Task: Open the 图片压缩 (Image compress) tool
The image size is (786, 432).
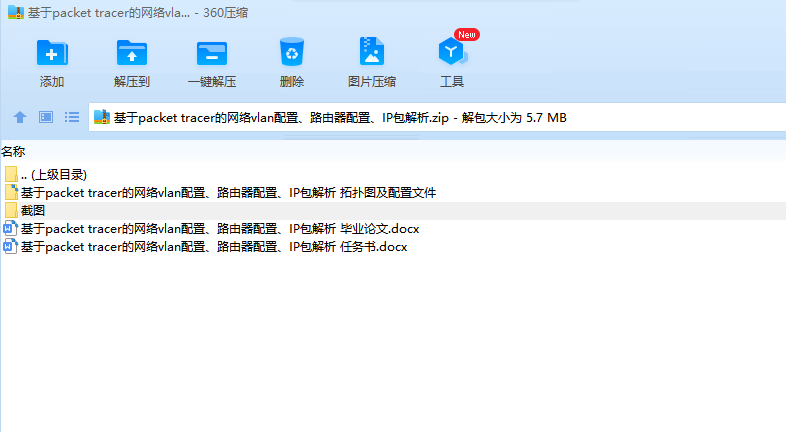Action: click(371, 51)
